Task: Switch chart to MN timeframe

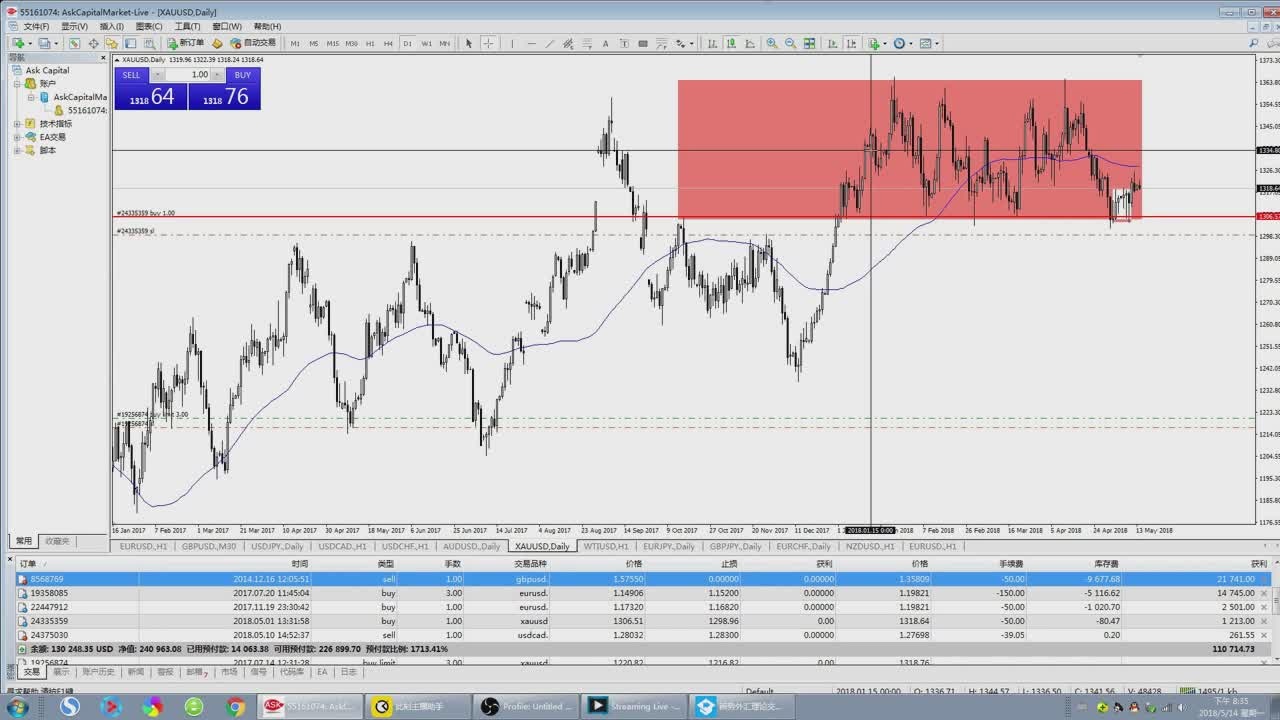Action: click(x=445, y=43)
